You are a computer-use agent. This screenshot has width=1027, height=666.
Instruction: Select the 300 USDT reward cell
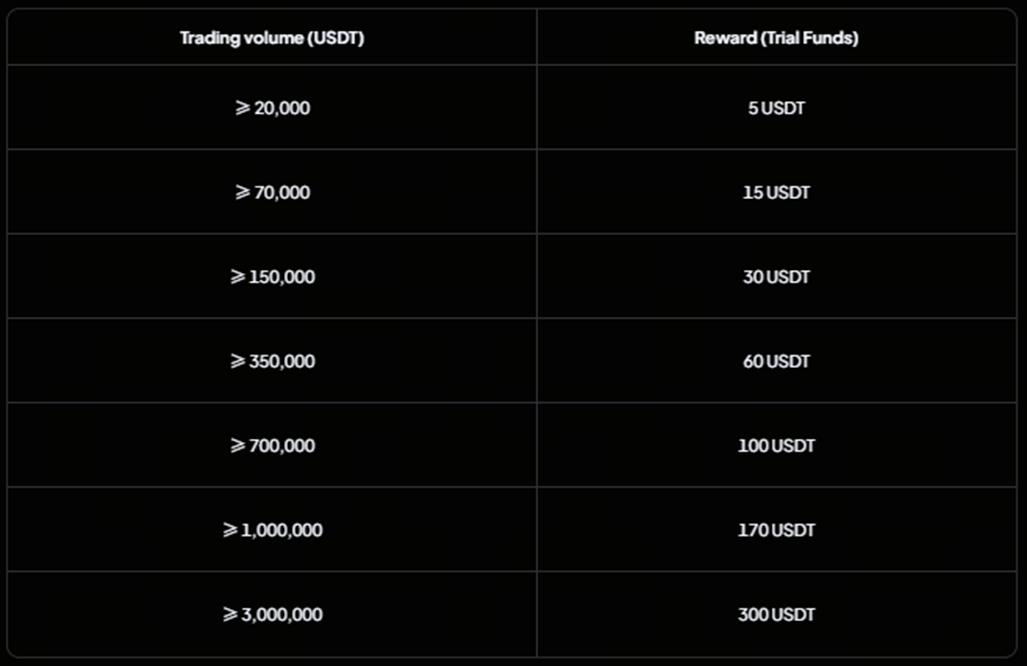[x=776, y=615]
